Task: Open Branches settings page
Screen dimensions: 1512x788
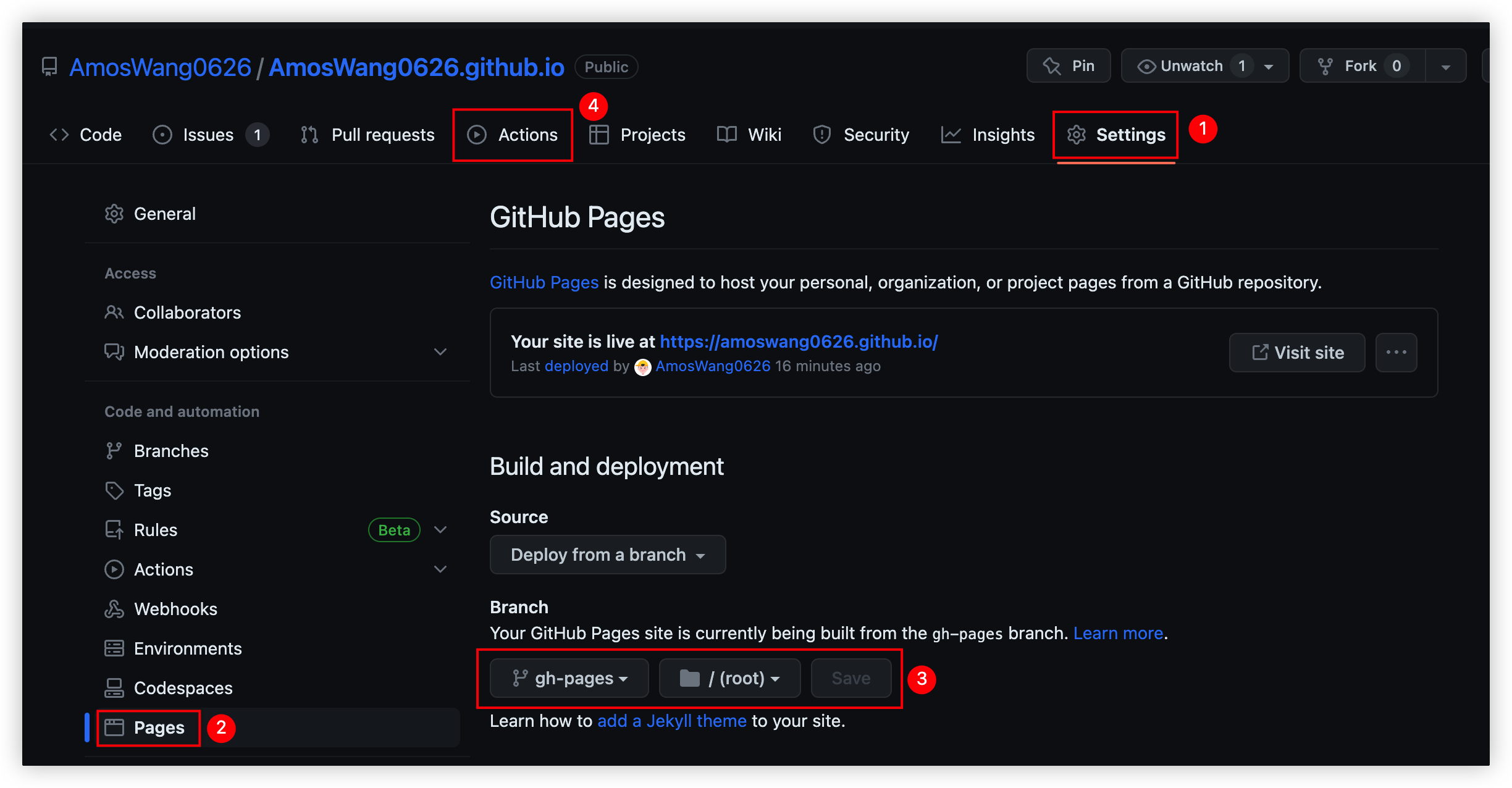Action: click(x=171, y=451)
